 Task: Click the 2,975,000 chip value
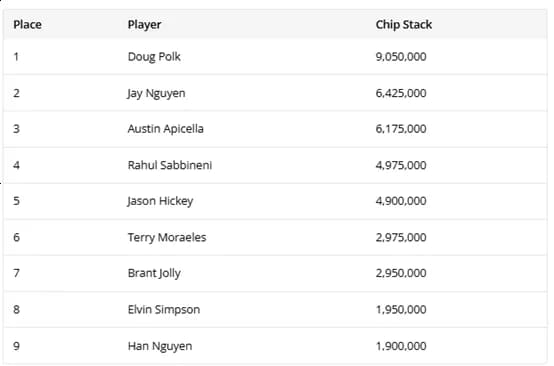pyautogui.click(x=401, y=237)
